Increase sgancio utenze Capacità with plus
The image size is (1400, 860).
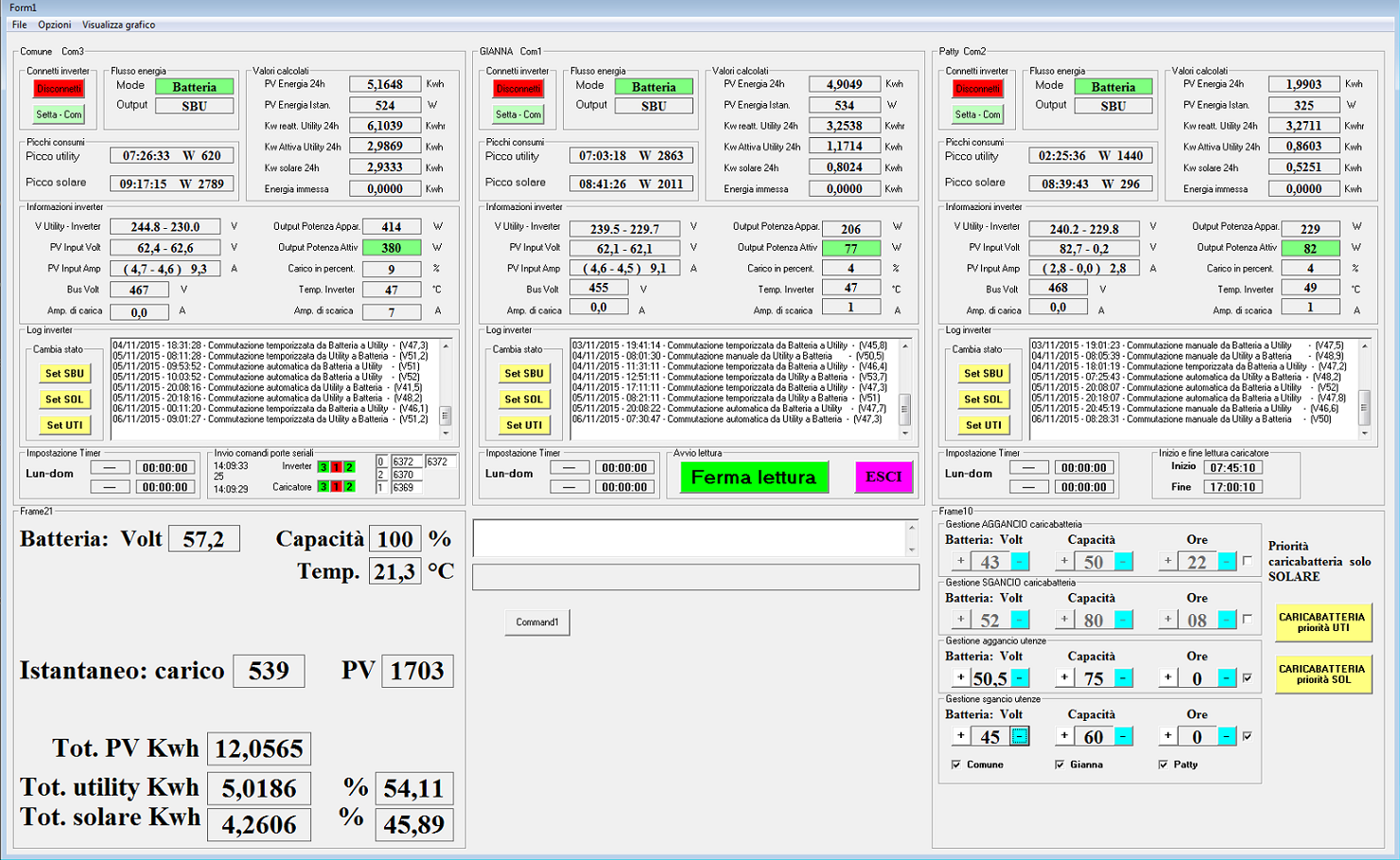point(1064,736)
